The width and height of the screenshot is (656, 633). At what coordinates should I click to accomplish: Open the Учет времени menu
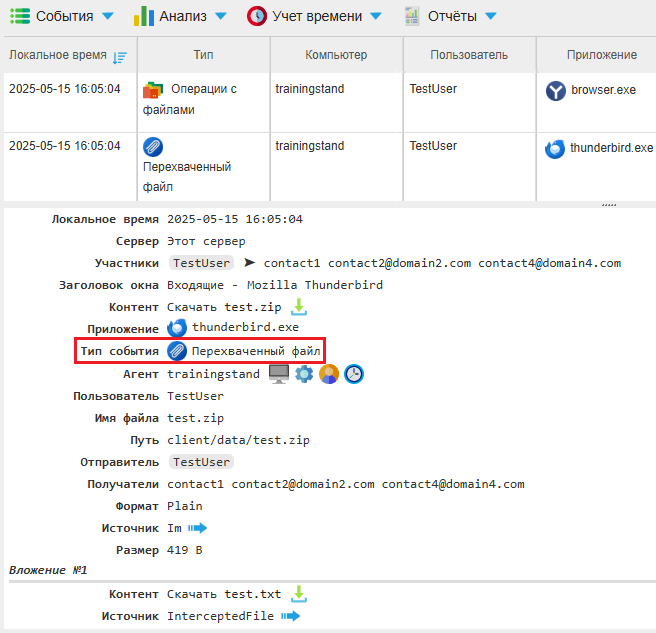point(314,16)
